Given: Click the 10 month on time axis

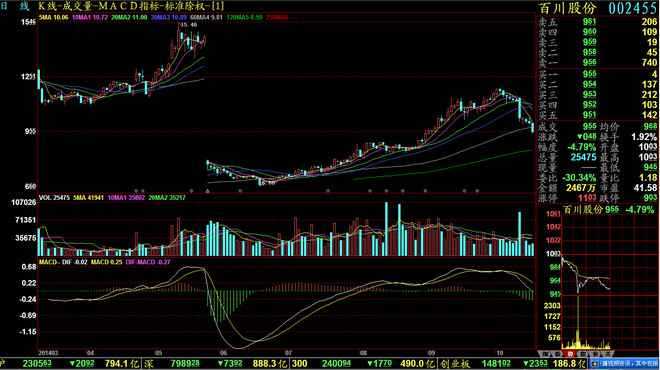Looking at the screenshot, I should pyautogui.click(x=500, y=353).
